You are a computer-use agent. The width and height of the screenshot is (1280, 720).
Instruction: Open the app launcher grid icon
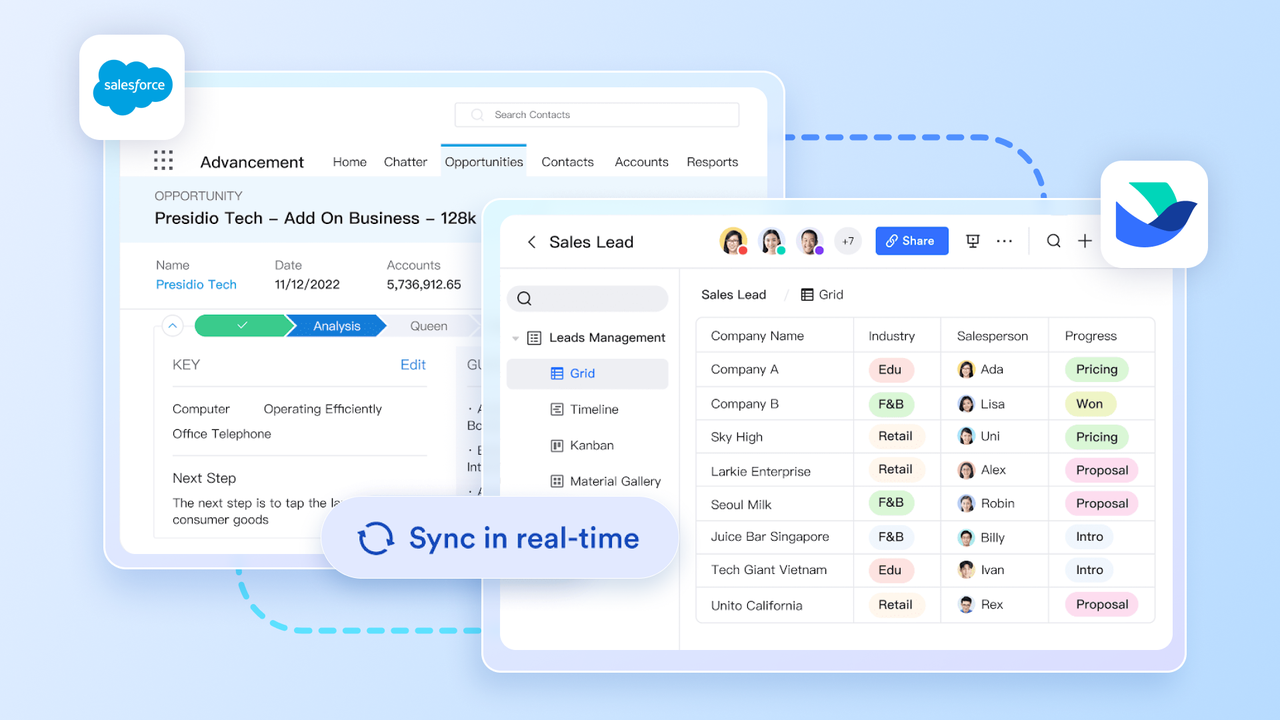pyautogui.click(x=163, y=161)
